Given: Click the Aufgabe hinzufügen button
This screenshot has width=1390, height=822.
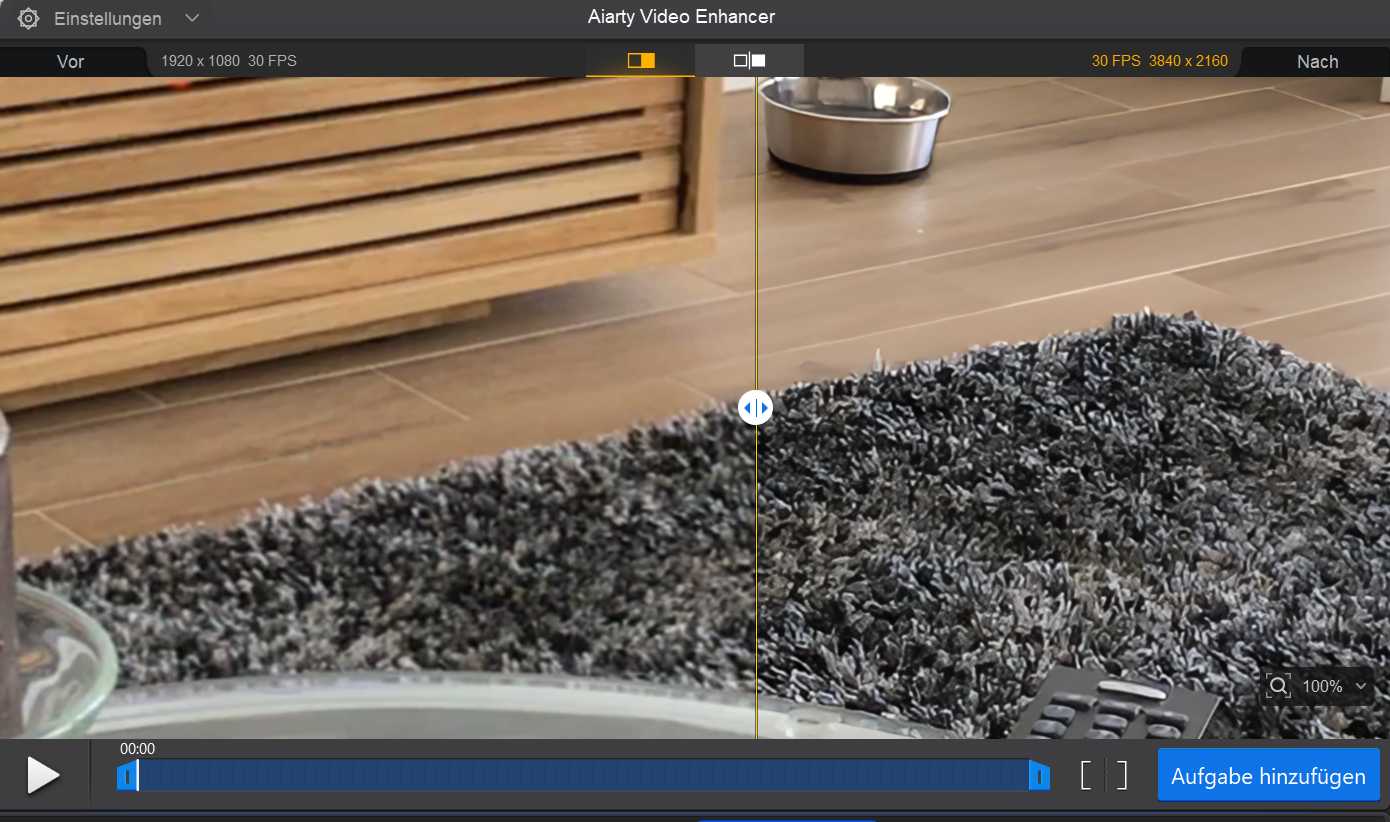Looking at the screenshot, I should (1267, 775).
